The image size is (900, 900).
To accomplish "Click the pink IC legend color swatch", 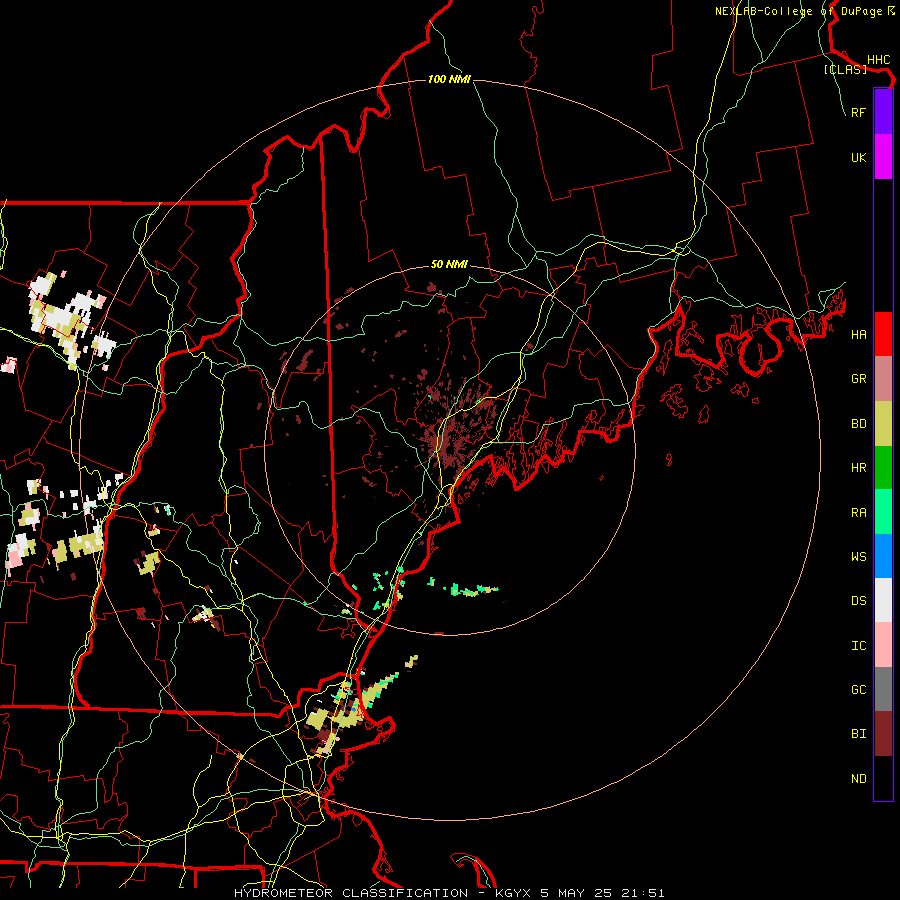I will tap(883, 645).
